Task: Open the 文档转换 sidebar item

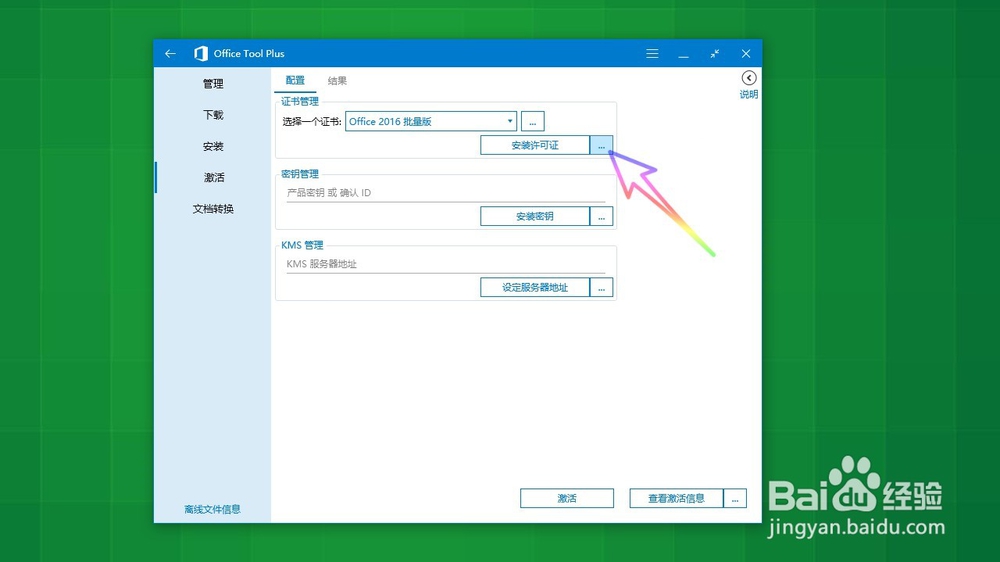Action: click(213, 209)
